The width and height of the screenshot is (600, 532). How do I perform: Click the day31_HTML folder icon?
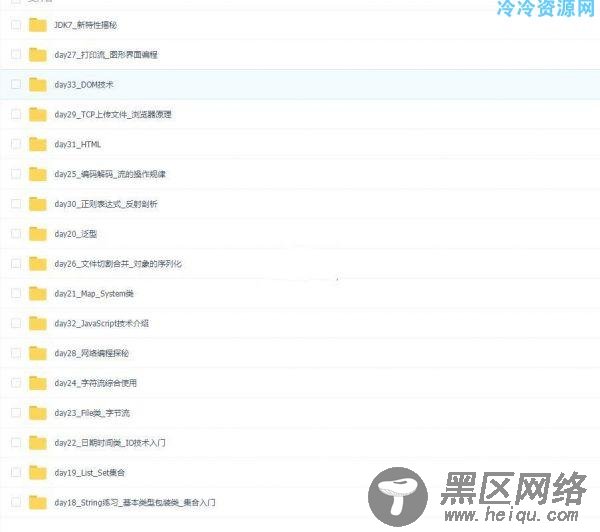(38, 144)
